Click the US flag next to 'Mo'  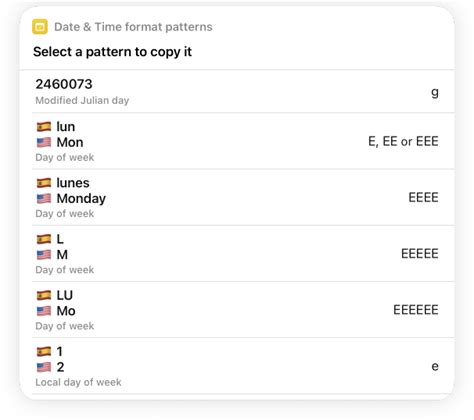pos(44,311)
